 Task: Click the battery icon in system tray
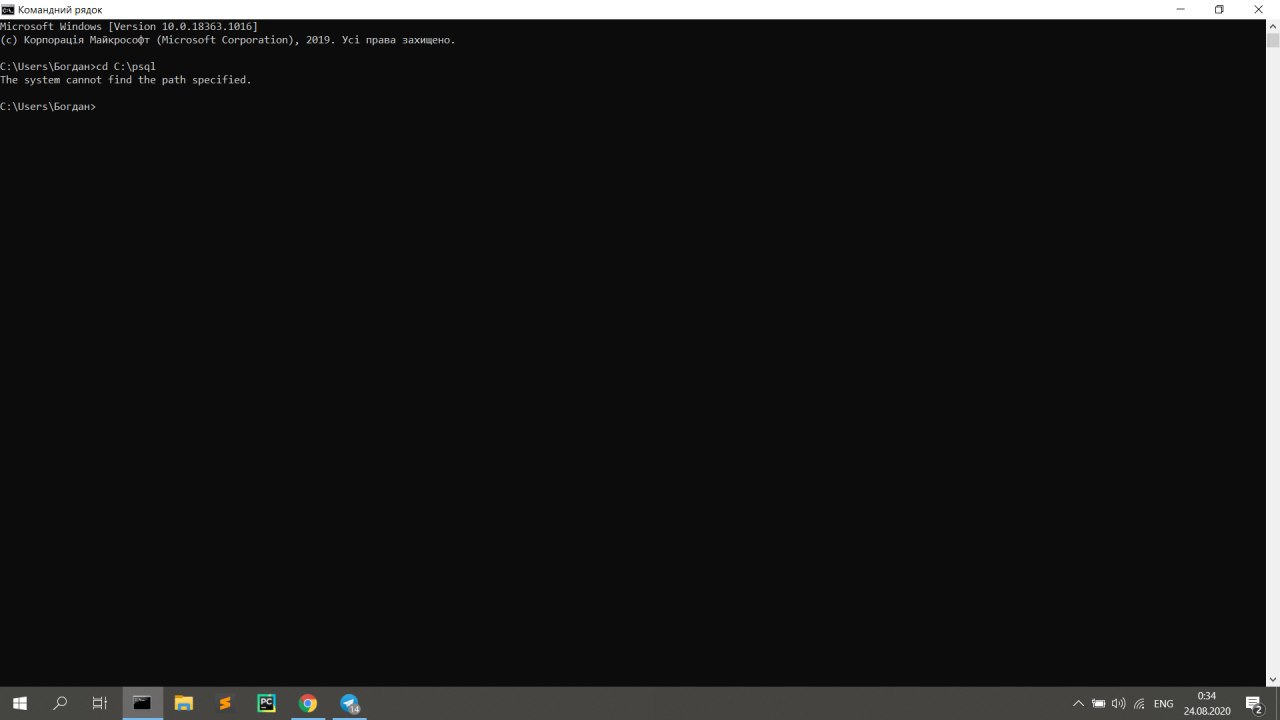1098,704
